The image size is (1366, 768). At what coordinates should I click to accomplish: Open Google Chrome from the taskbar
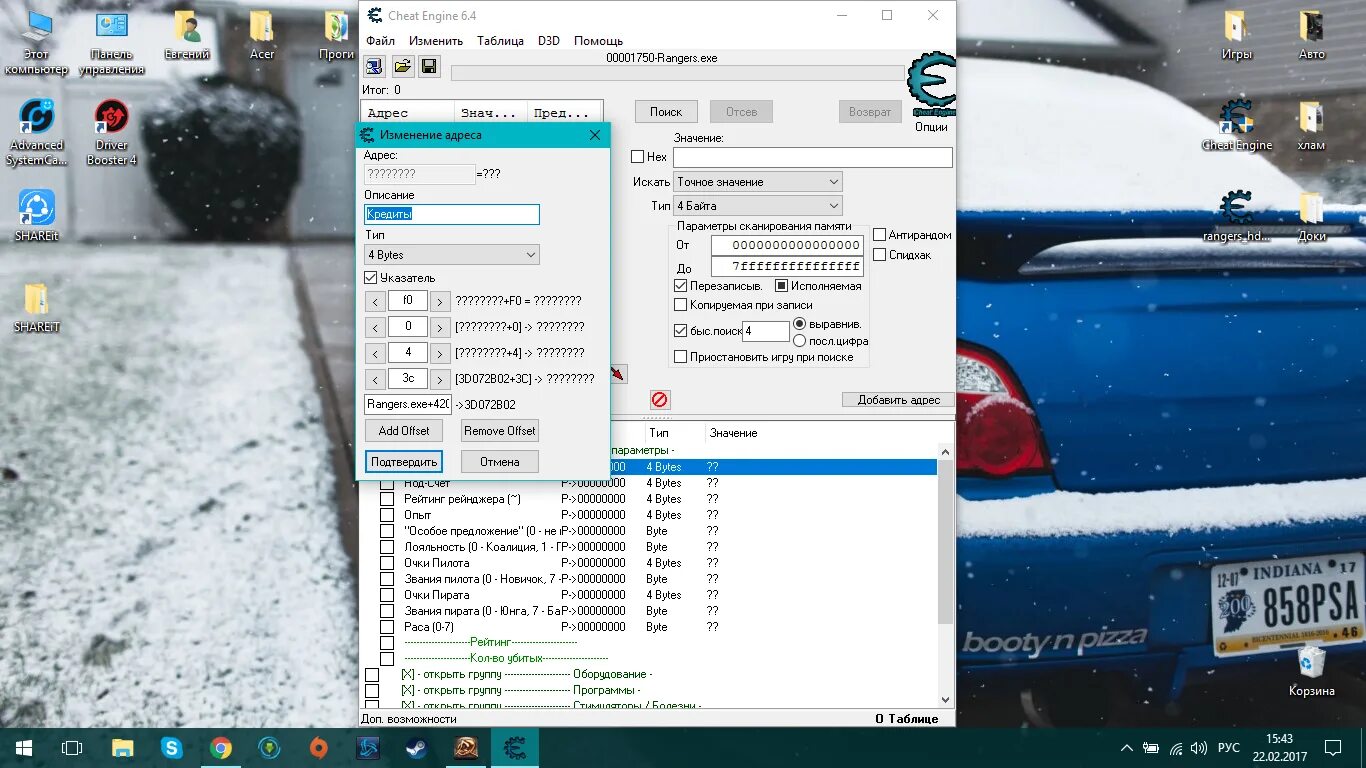coord(221,748)
